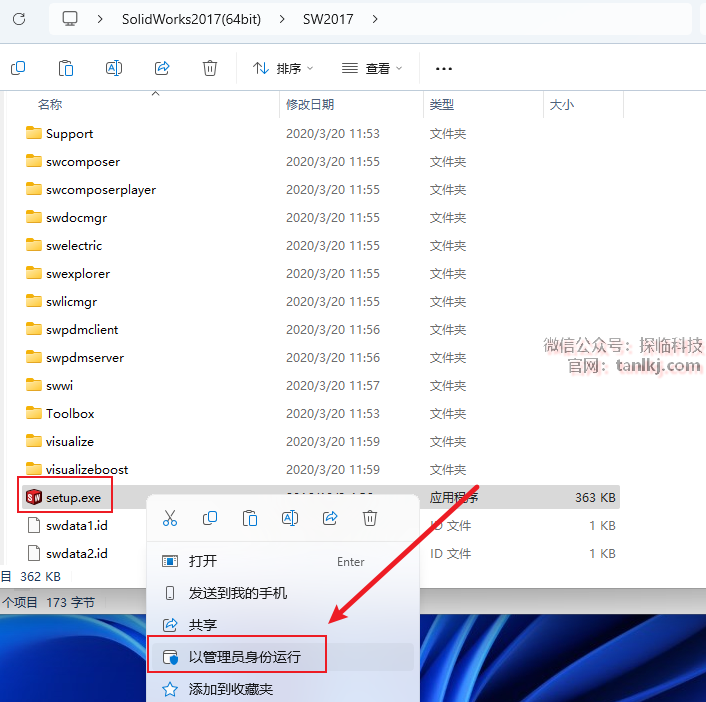
Task: Open the Sort (排序) dropdown
Action: (283, 68)
